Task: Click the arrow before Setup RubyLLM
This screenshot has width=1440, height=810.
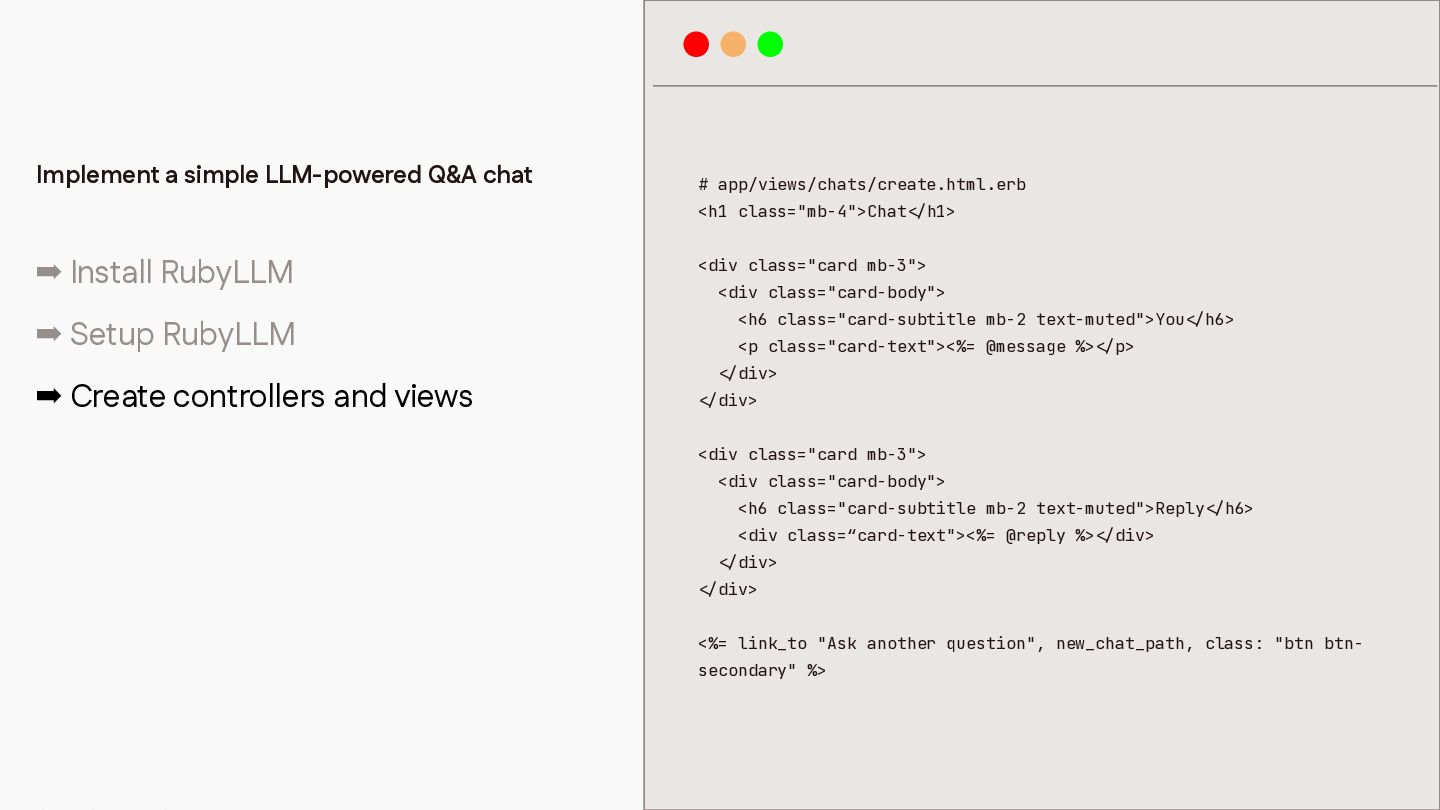Action: click(x=49, y=334)
